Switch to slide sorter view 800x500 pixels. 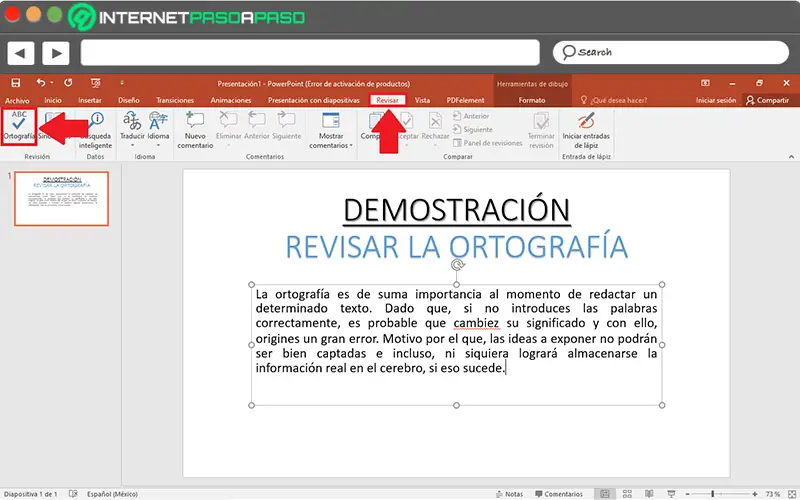627,494
